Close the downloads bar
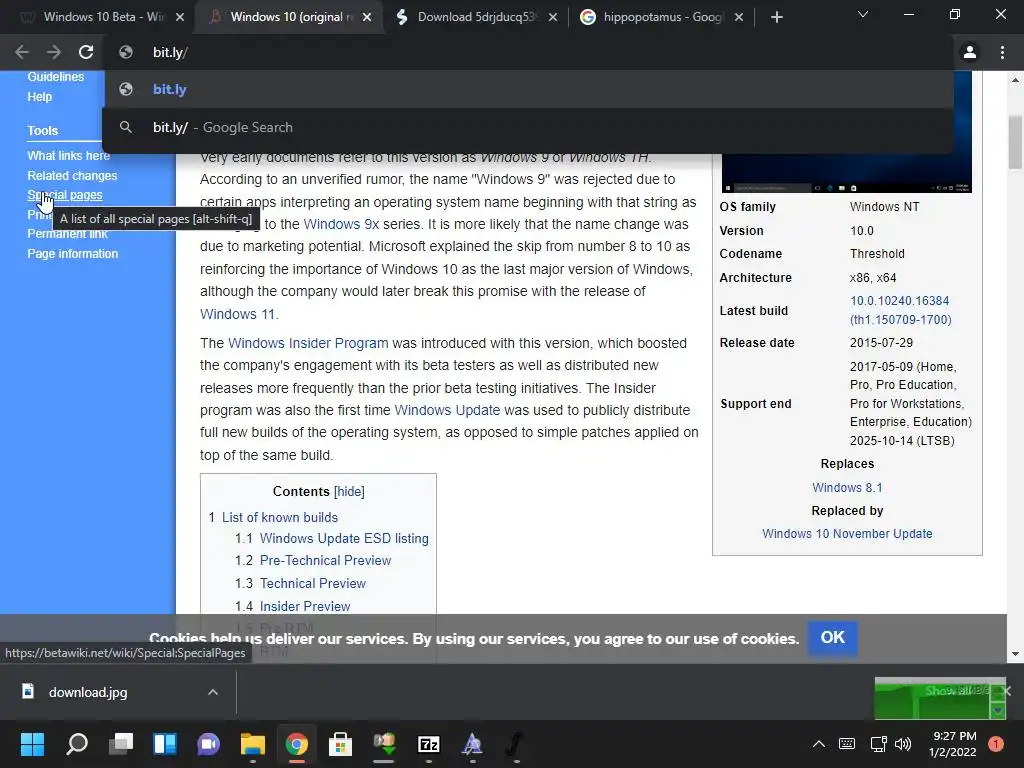Image resolution: width=1024 pixels, height=768 pixels. pyautogui.click(x=1006, y=691)
